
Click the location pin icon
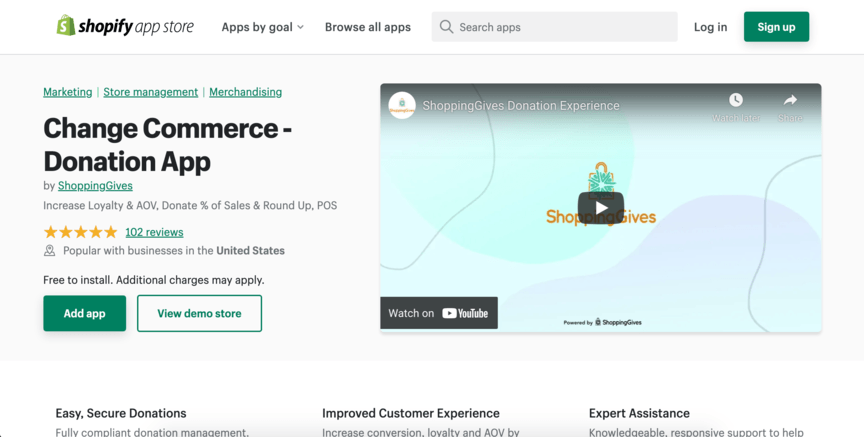50,251
